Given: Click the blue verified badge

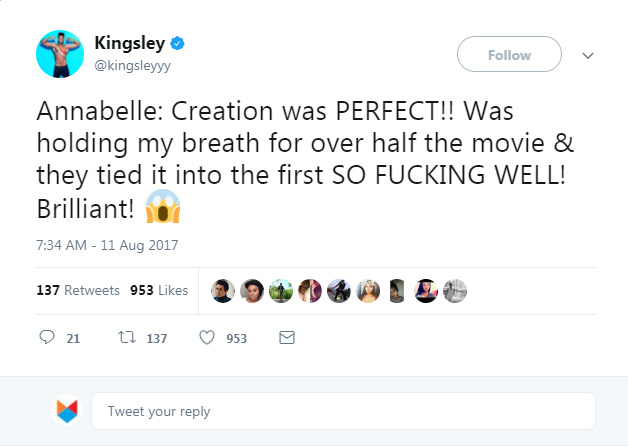Looking at the screenshot, I should point(176,43).
